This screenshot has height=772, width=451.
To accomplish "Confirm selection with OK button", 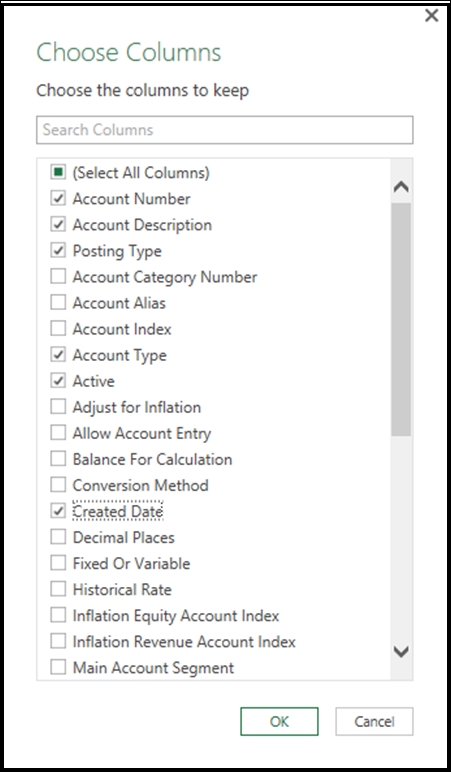I will [x=279, y=722].
